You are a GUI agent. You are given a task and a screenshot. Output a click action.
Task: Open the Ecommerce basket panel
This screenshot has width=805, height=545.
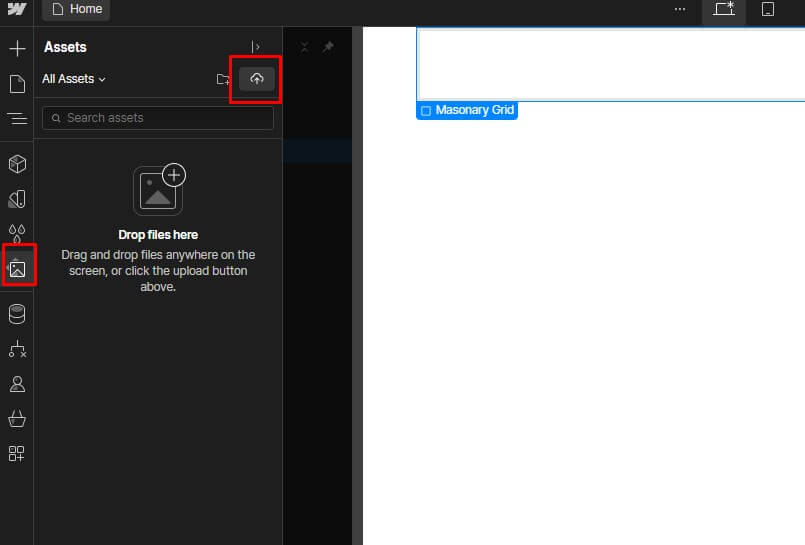[17, 419]
